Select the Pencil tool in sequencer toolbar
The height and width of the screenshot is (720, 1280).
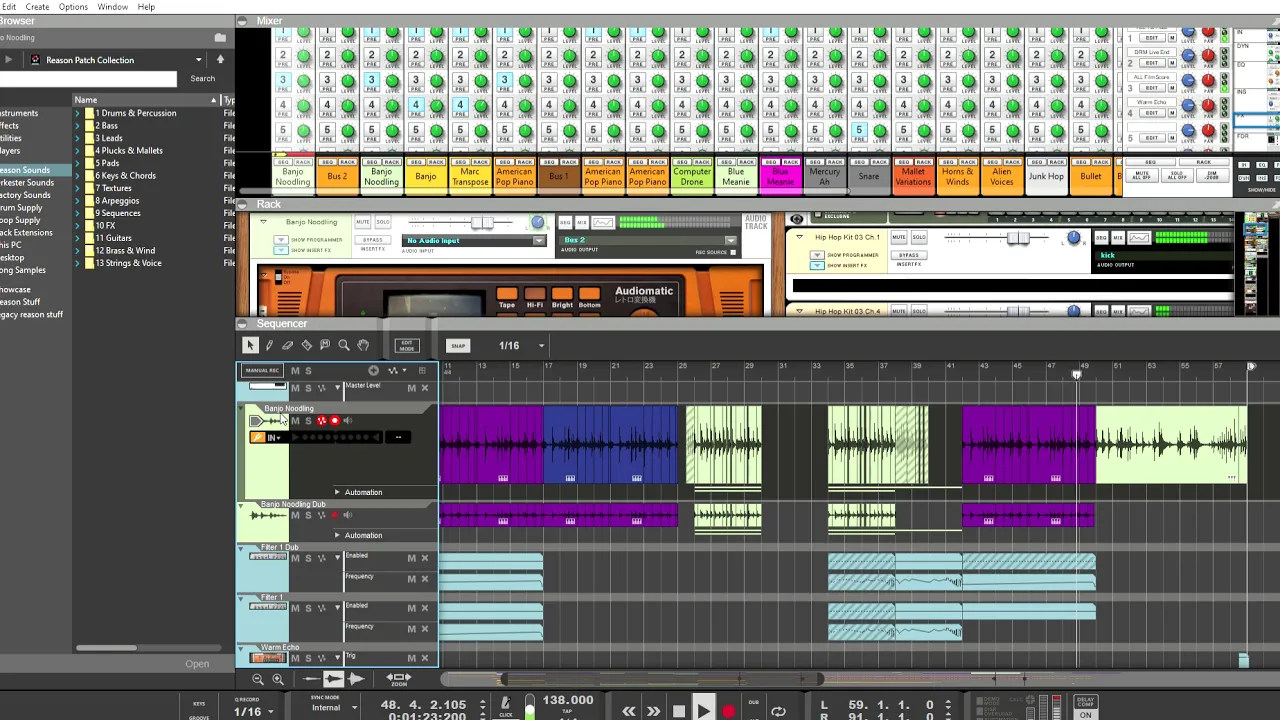(x=269, y=345)
